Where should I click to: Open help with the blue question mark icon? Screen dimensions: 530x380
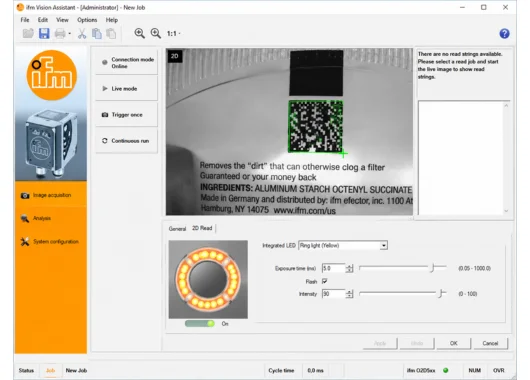coord(504,33)
